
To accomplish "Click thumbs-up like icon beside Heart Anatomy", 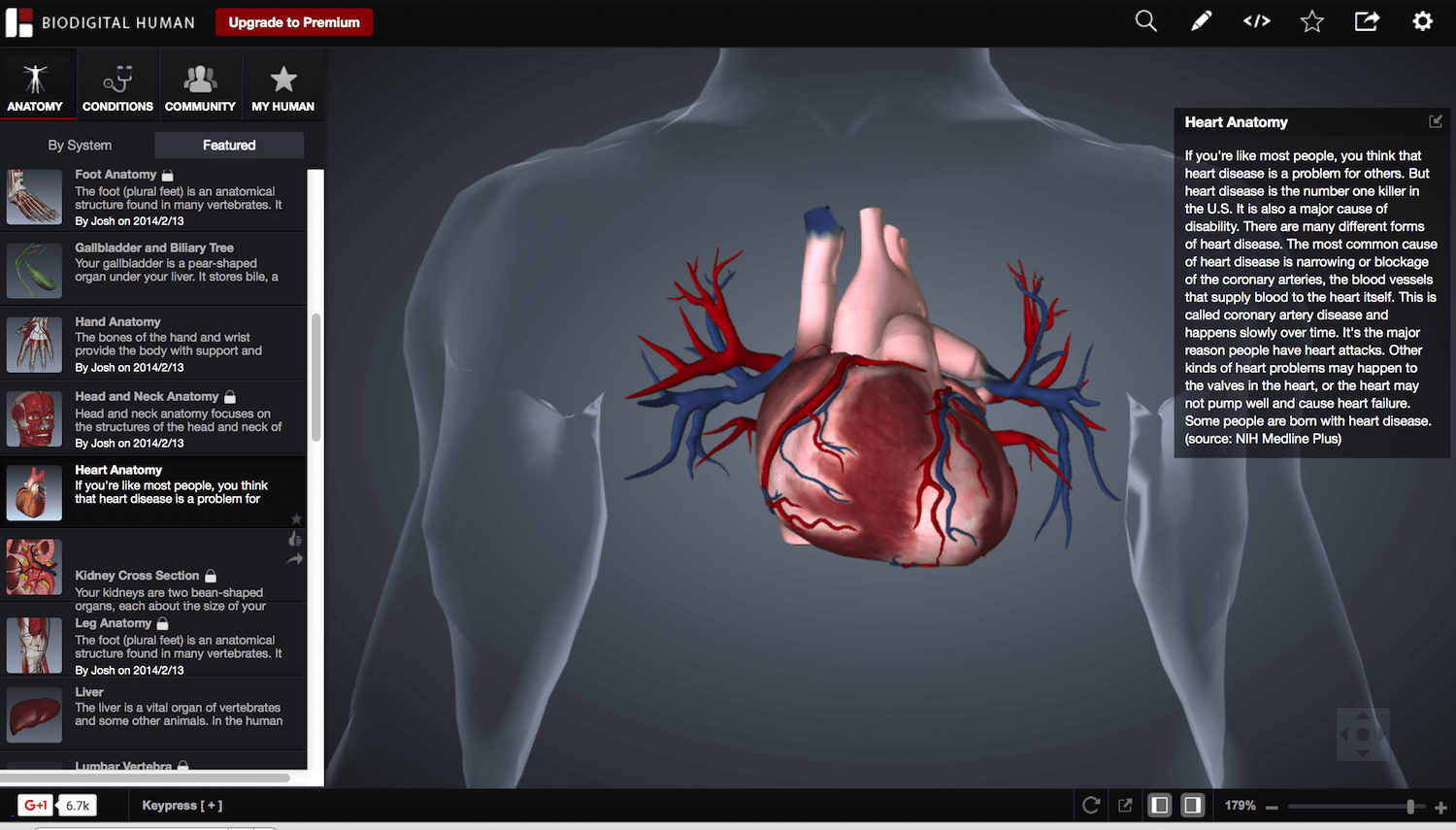I will (295, 539).
